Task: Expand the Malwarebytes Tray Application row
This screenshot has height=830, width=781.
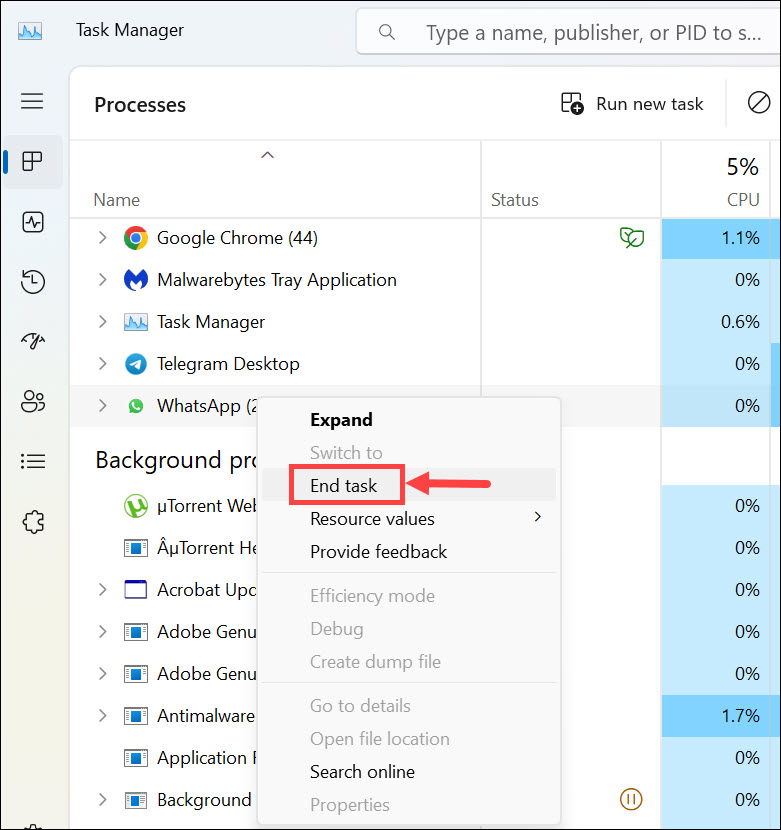Action: click(x=102, y=280)
